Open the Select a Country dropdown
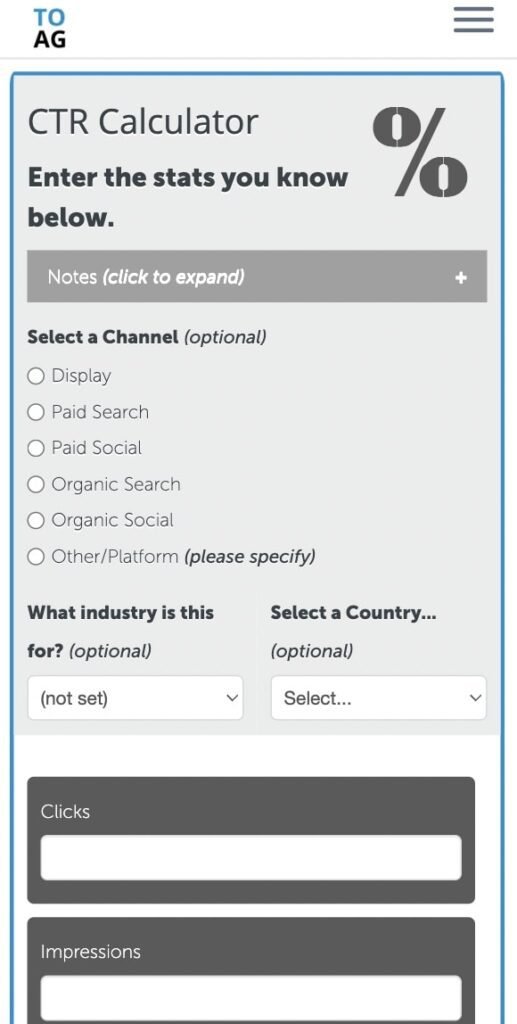Screen dimensions: 517x1024 [x=379, y=698]
